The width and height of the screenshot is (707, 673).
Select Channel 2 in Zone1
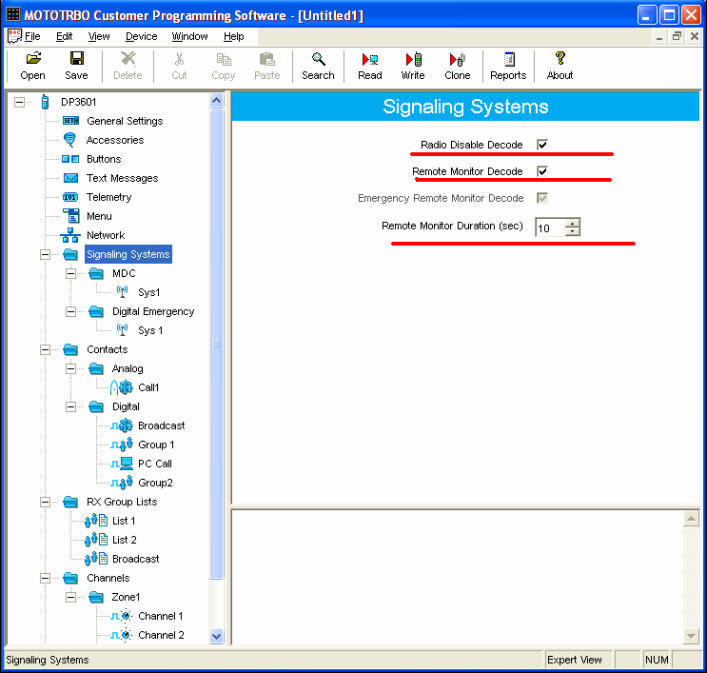(161, 635)
